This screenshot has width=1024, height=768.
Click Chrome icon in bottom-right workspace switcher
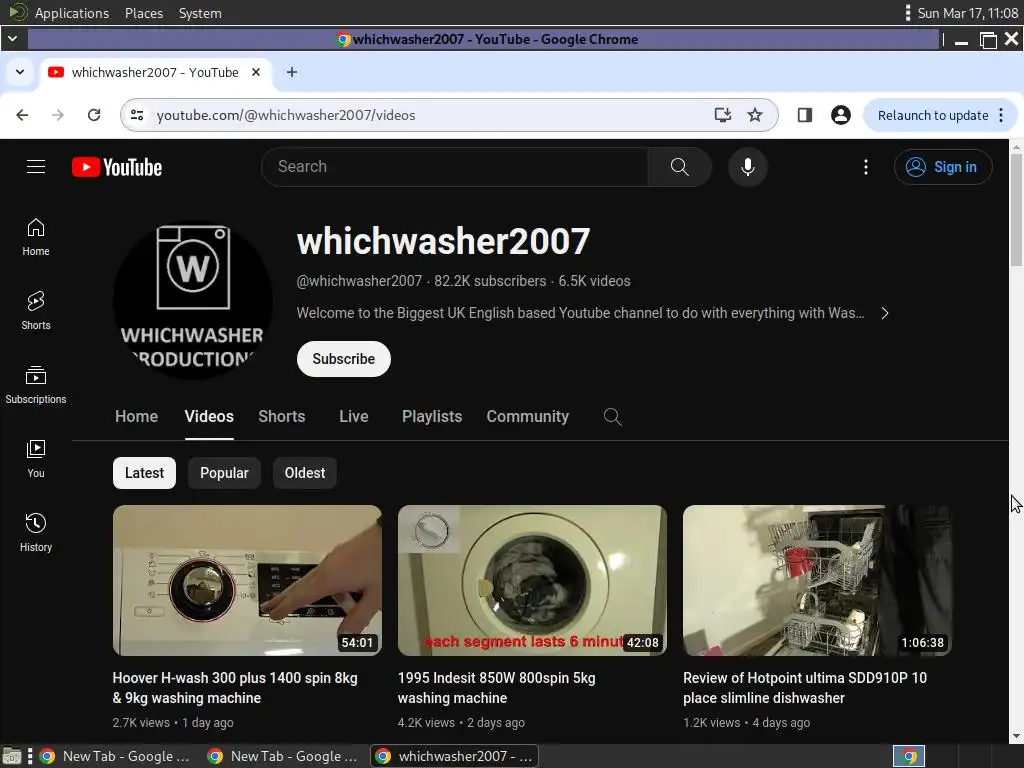pos(909,756)
